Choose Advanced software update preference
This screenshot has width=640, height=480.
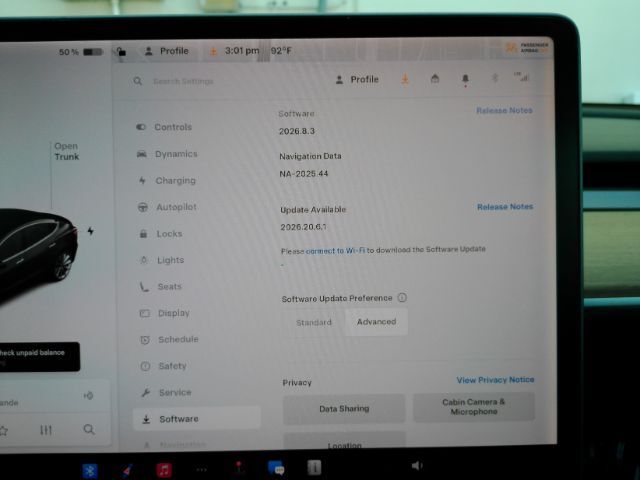coord(376,322)
